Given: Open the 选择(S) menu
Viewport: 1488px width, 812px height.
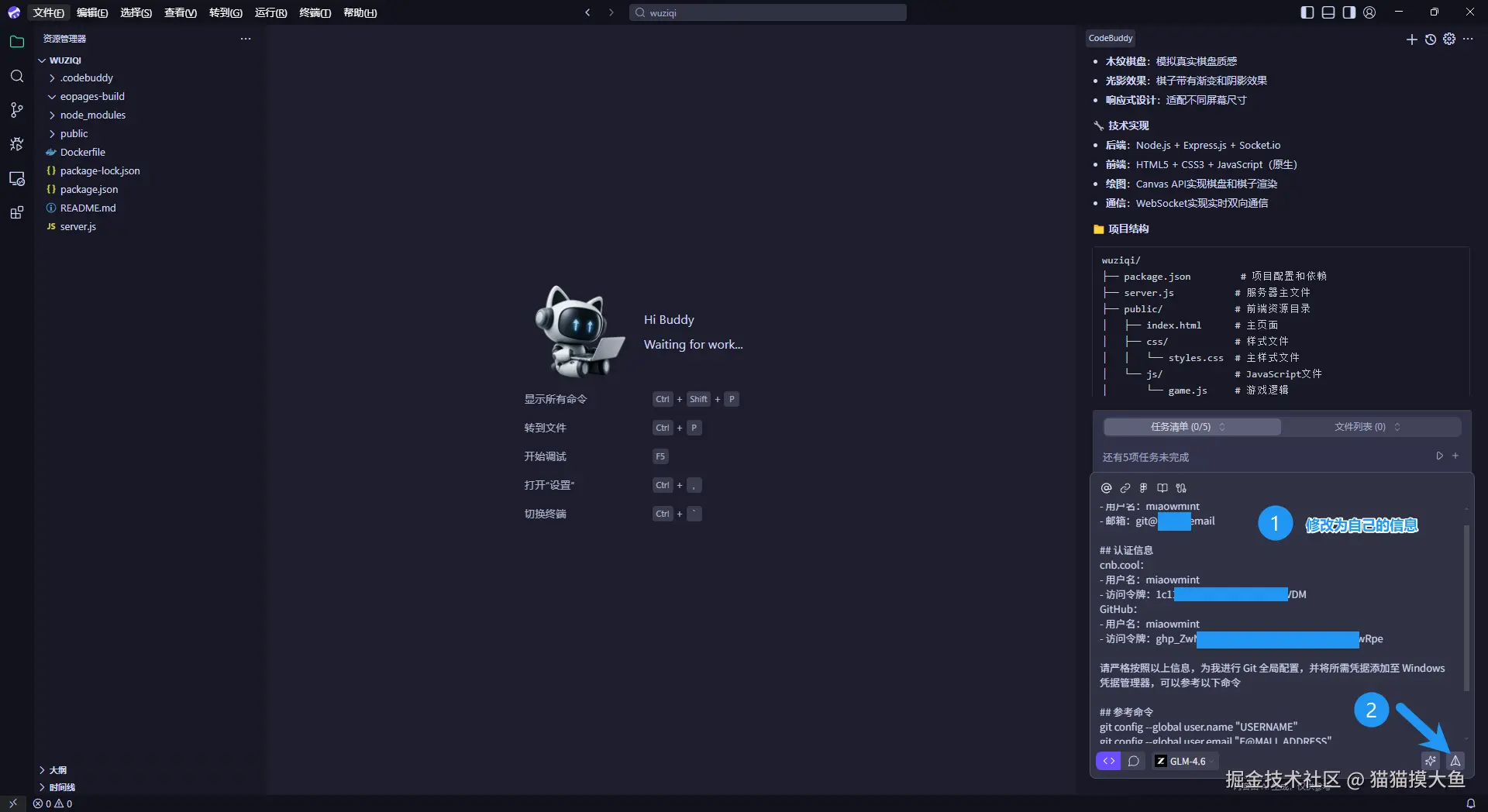Looking at the screenshot, I should pyautogui.click(x=136, y=12).
